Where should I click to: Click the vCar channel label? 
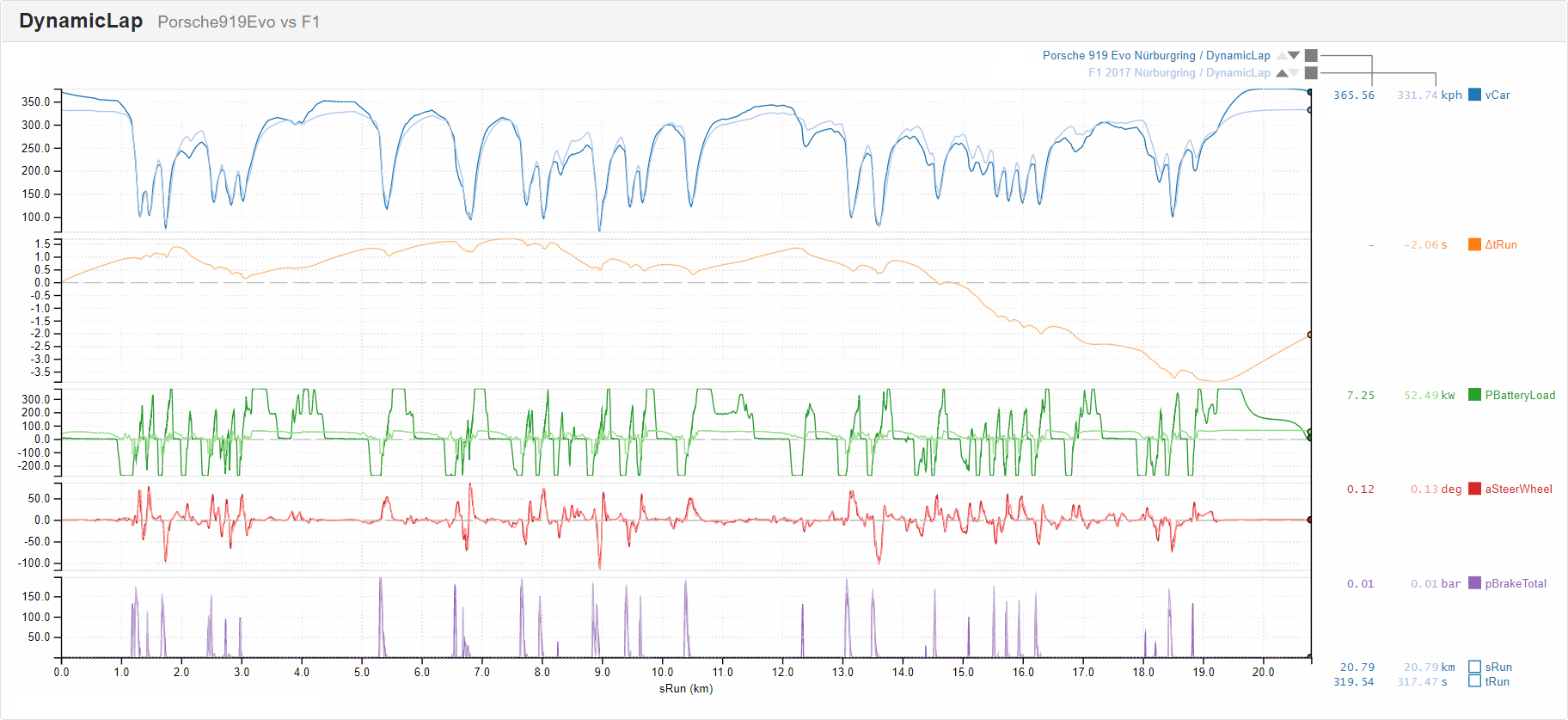[x=1498, y=95]
